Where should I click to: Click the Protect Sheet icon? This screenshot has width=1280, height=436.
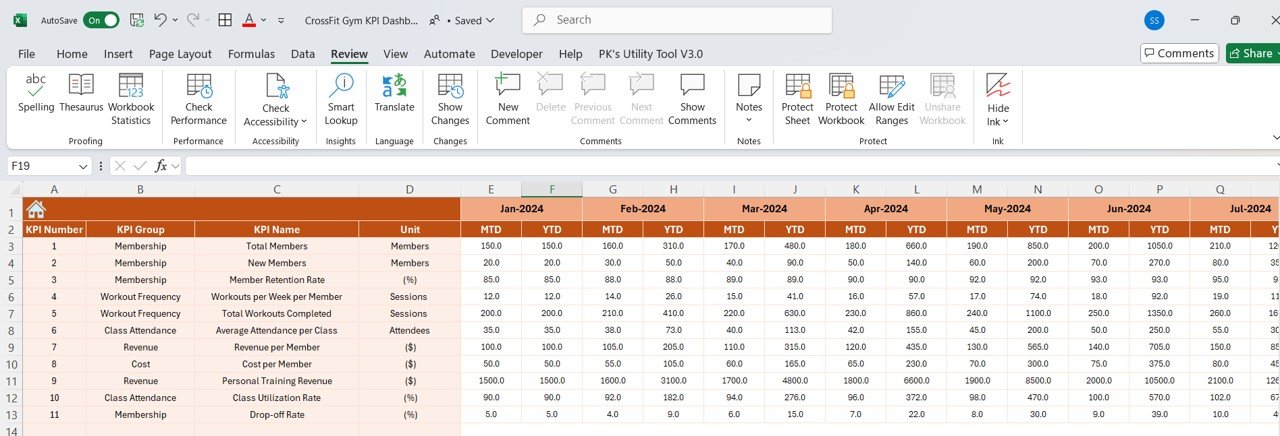797,86
